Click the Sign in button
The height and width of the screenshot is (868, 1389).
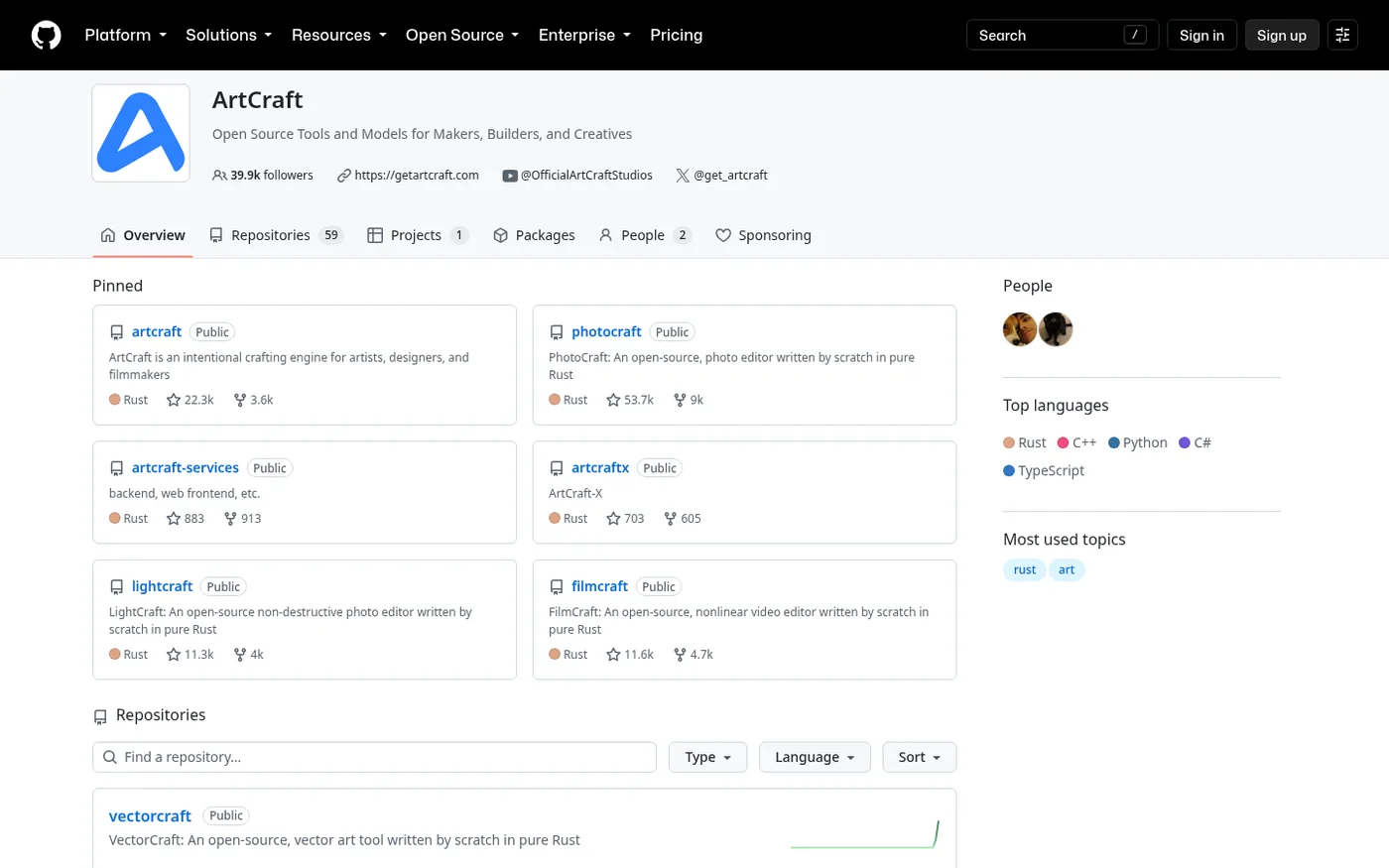click(1201, 35)
